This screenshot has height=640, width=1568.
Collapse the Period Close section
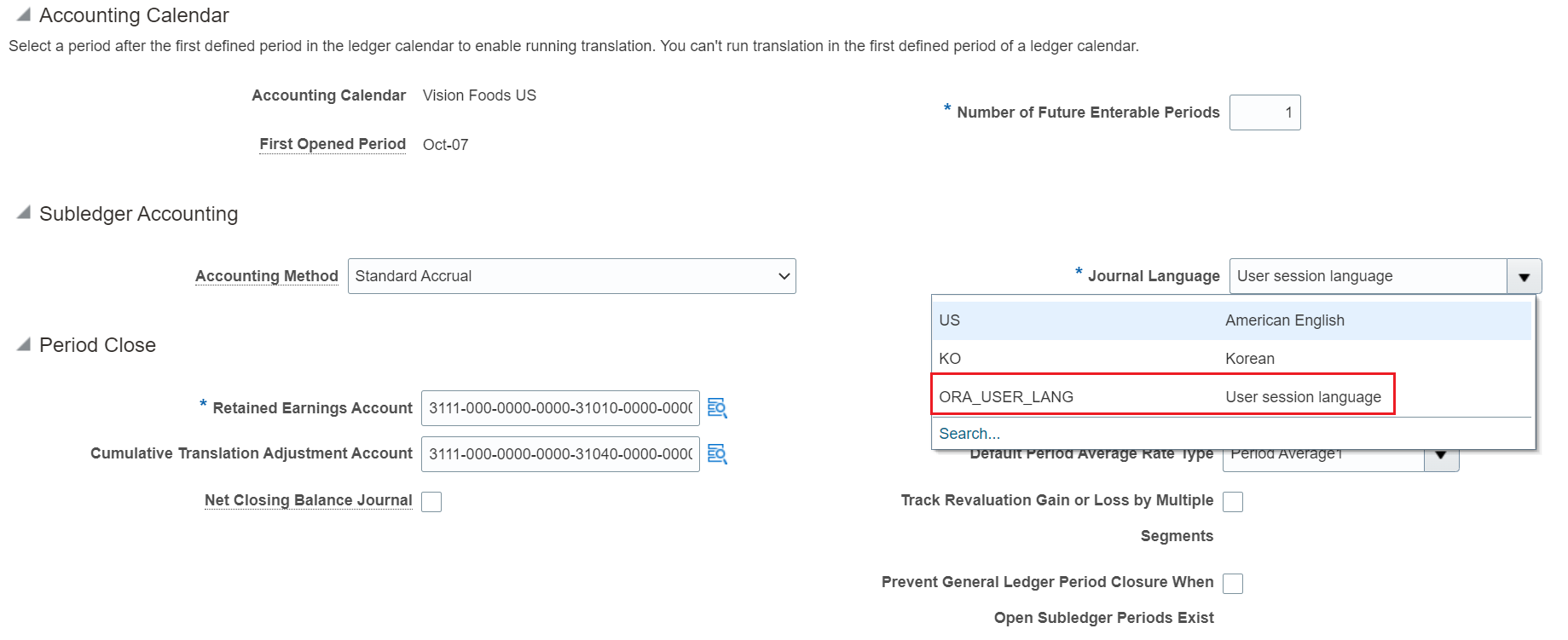click(24, 344)
